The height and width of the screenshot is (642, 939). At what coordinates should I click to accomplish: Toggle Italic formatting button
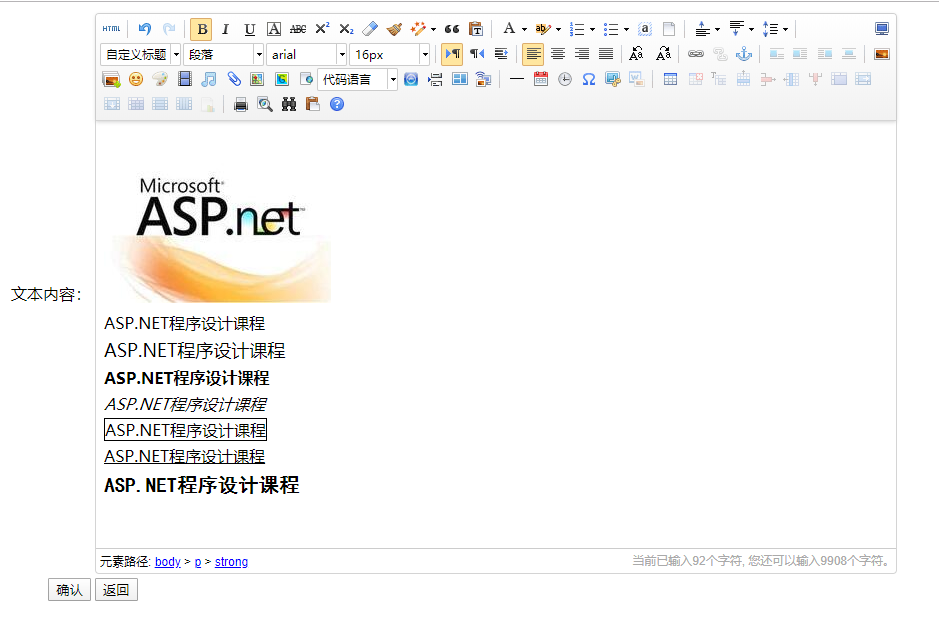225,29
